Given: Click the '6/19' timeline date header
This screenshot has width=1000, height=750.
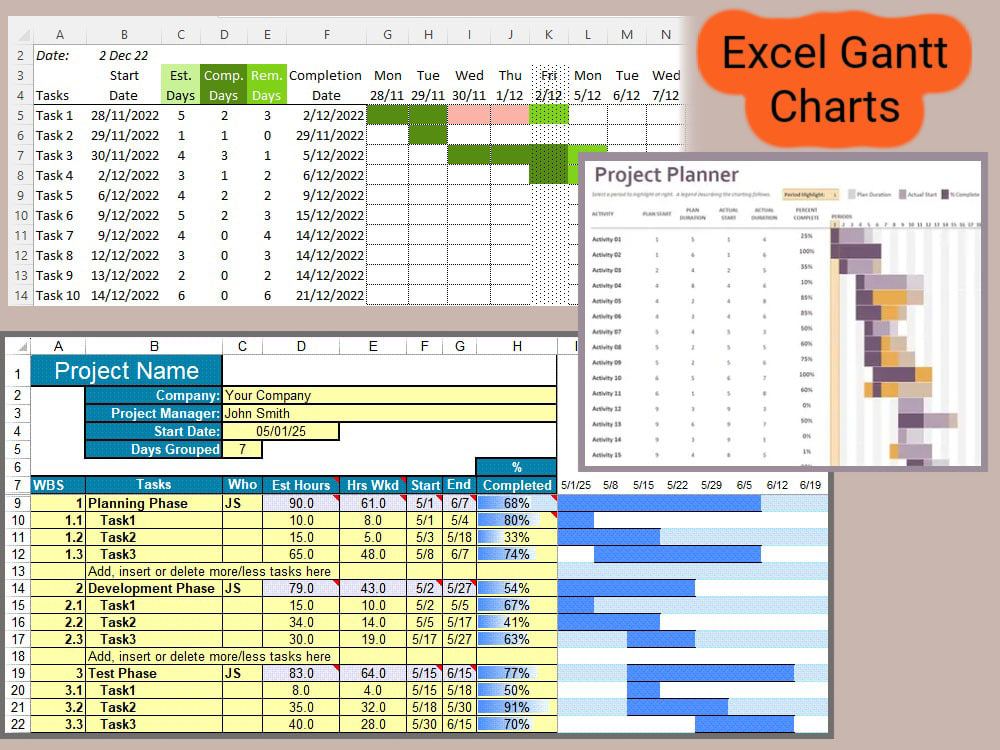Looking at the screenshot, I should pos(810,485).
